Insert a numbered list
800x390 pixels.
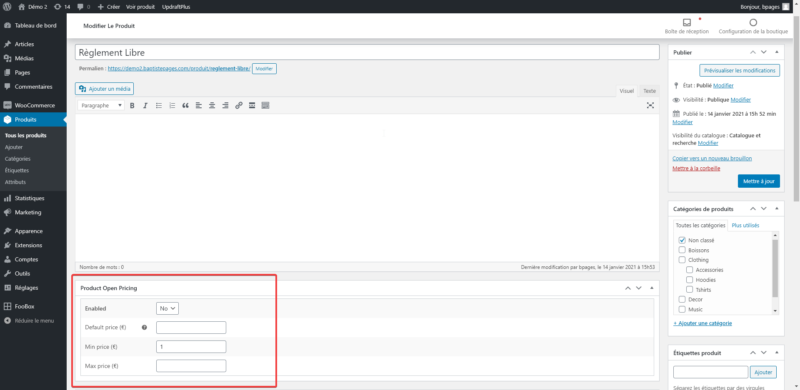pyautogui.click(x=172, y=106)
